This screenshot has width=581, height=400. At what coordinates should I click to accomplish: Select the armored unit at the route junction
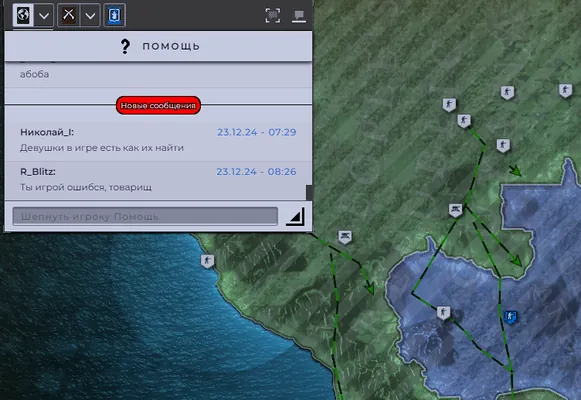point(455,210)
